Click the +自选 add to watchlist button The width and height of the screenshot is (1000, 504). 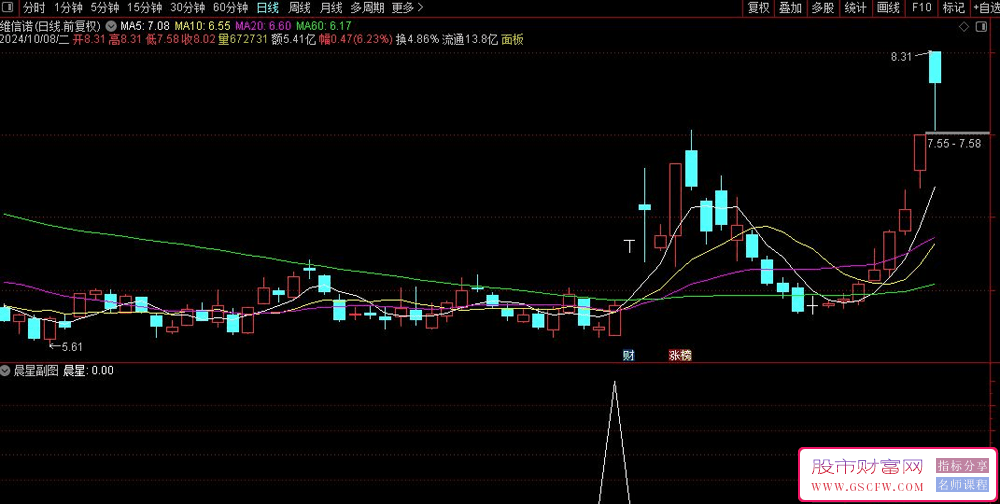987,8
